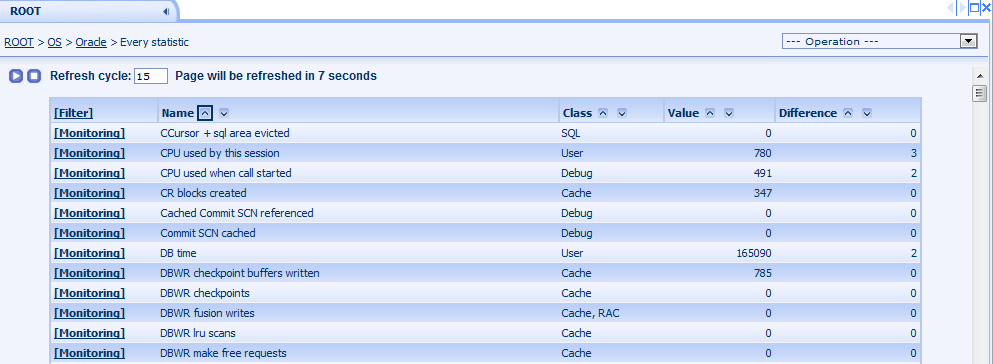
Task: Sort Difference column descending
Action: [x=867, y=113]
